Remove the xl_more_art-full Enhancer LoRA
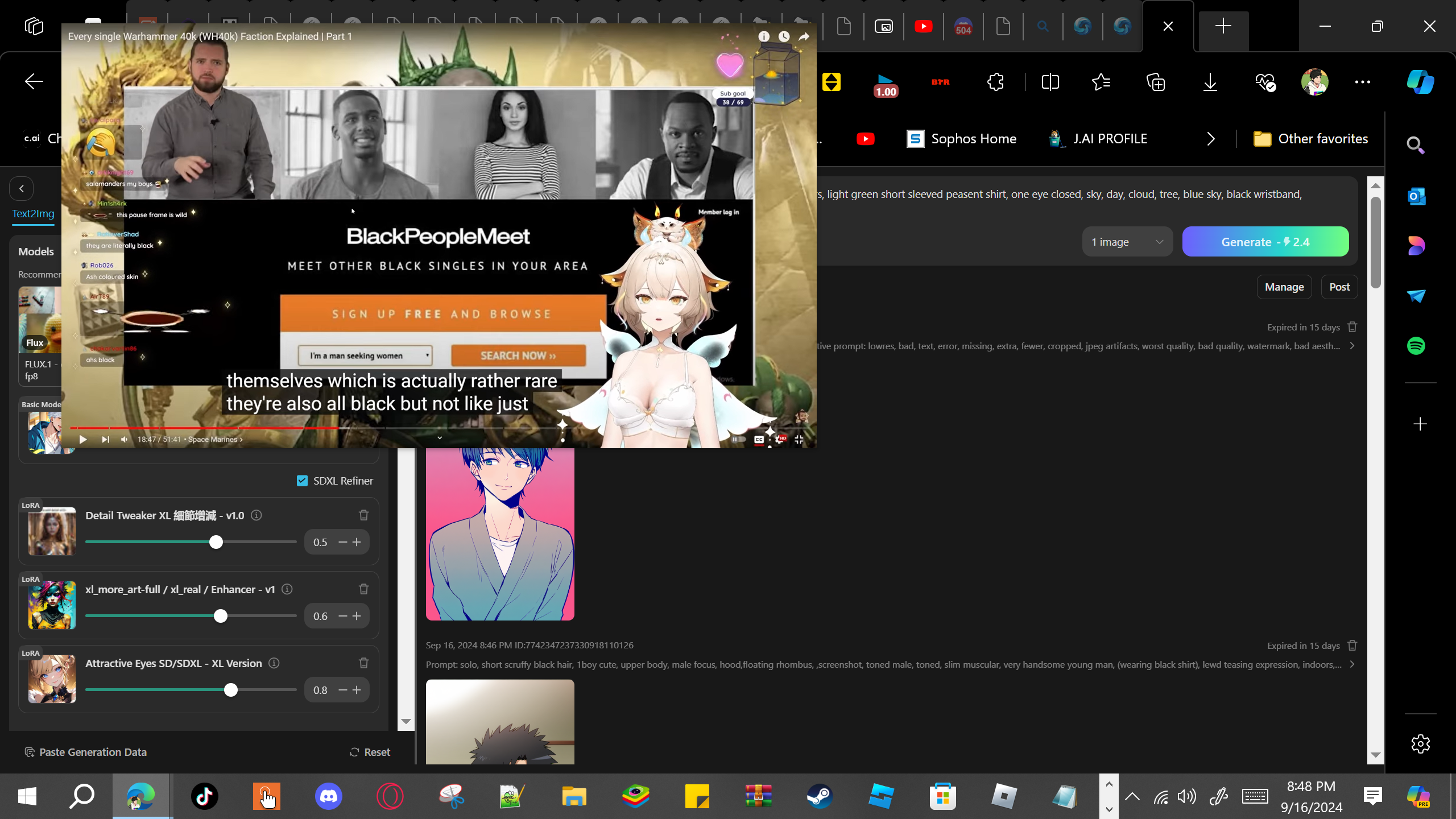Screen dimensions: 1456x819 [x=364, y=589]
